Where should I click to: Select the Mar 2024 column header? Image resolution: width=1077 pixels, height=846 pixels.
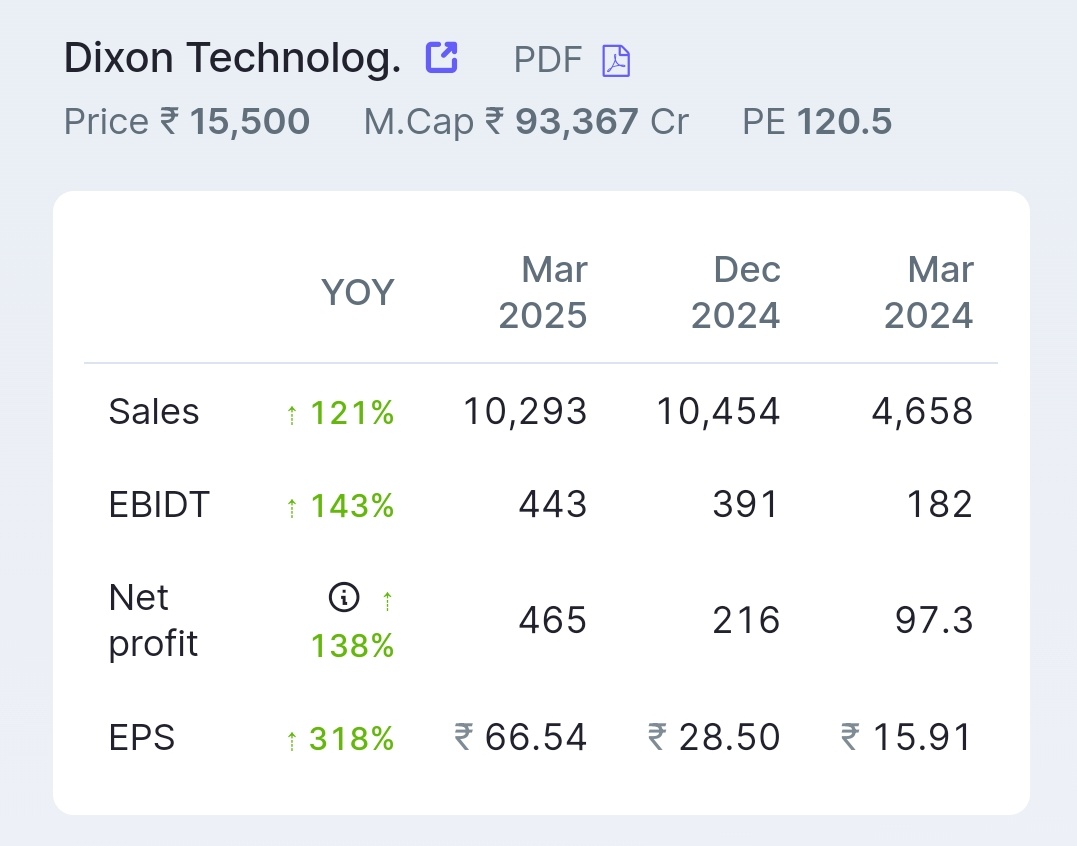coord(929,293)
